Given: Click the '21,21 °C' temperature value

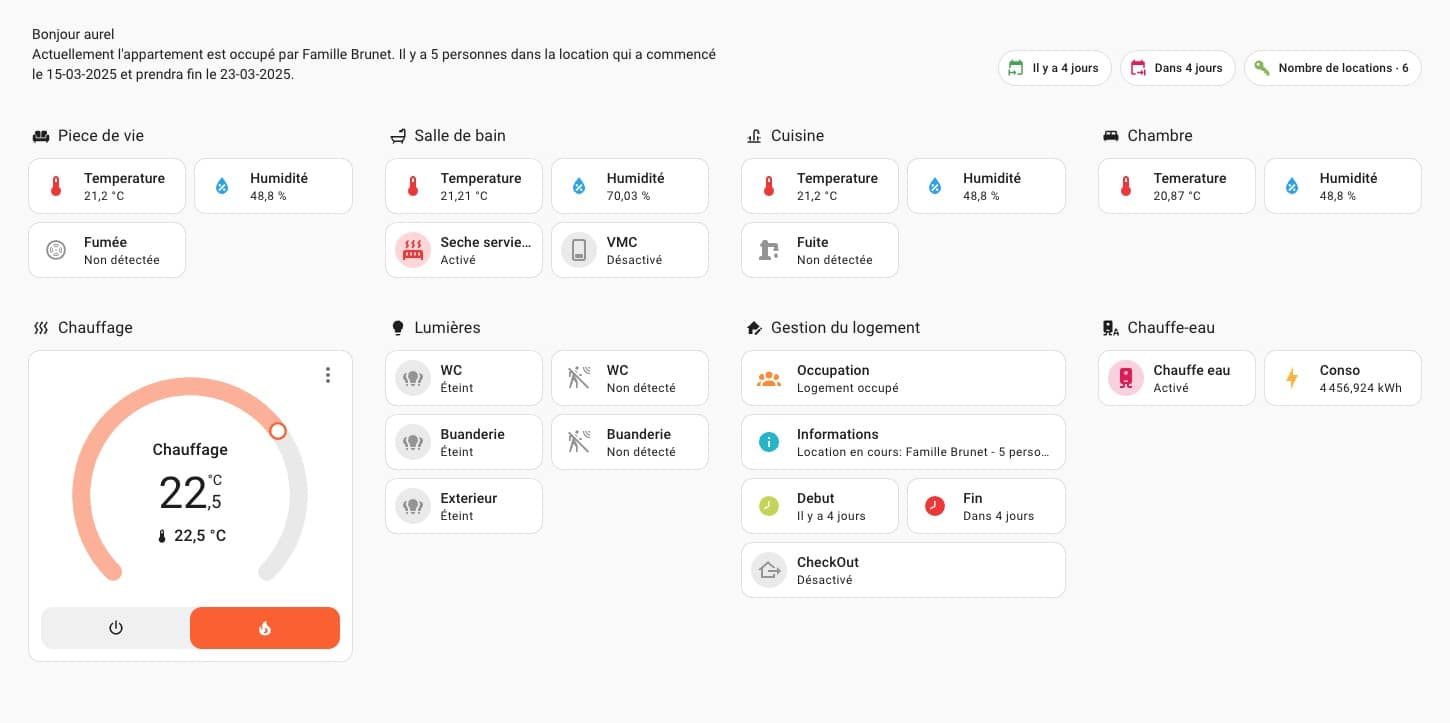Looking at the screenshot, I should click(464, 196).
